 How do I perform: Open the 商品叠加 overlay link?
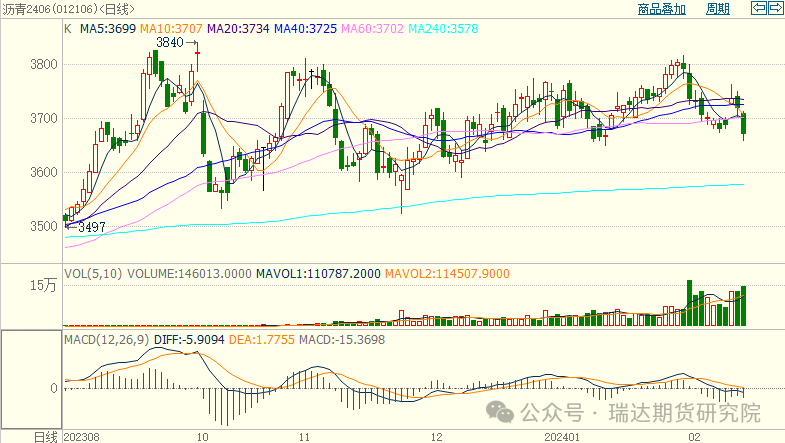coord(662,9)
